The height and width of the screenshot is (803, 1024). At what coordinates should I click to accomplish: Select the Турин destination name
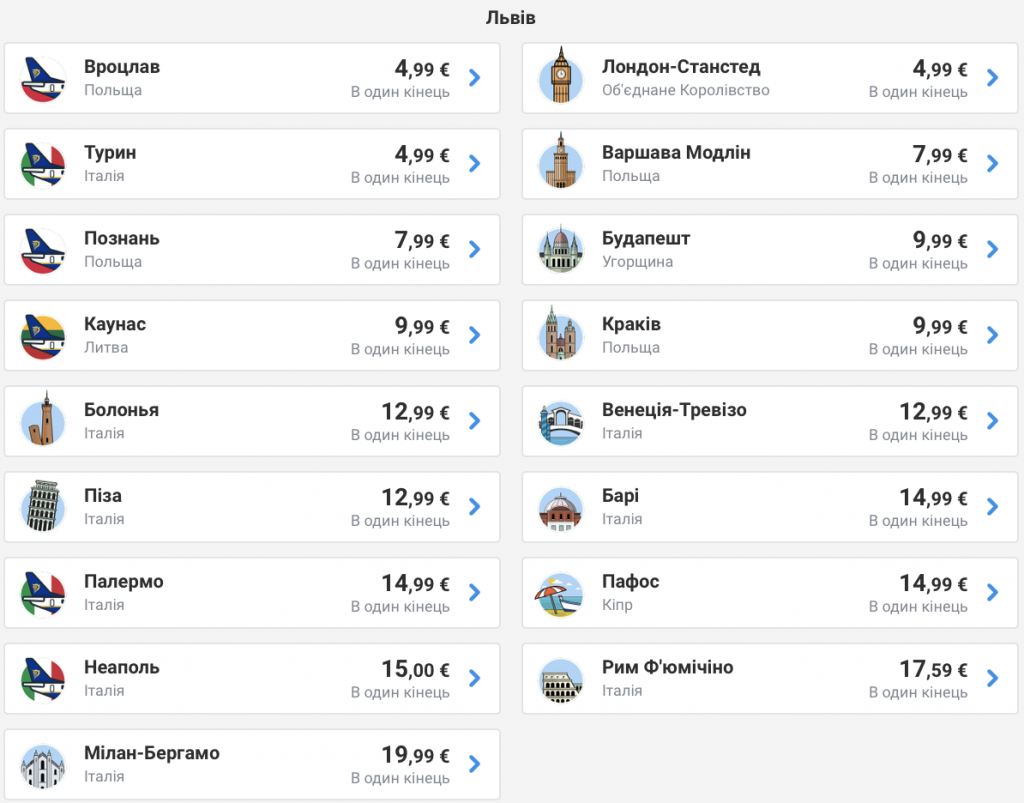pyautogui.click(x=110, y=153)
